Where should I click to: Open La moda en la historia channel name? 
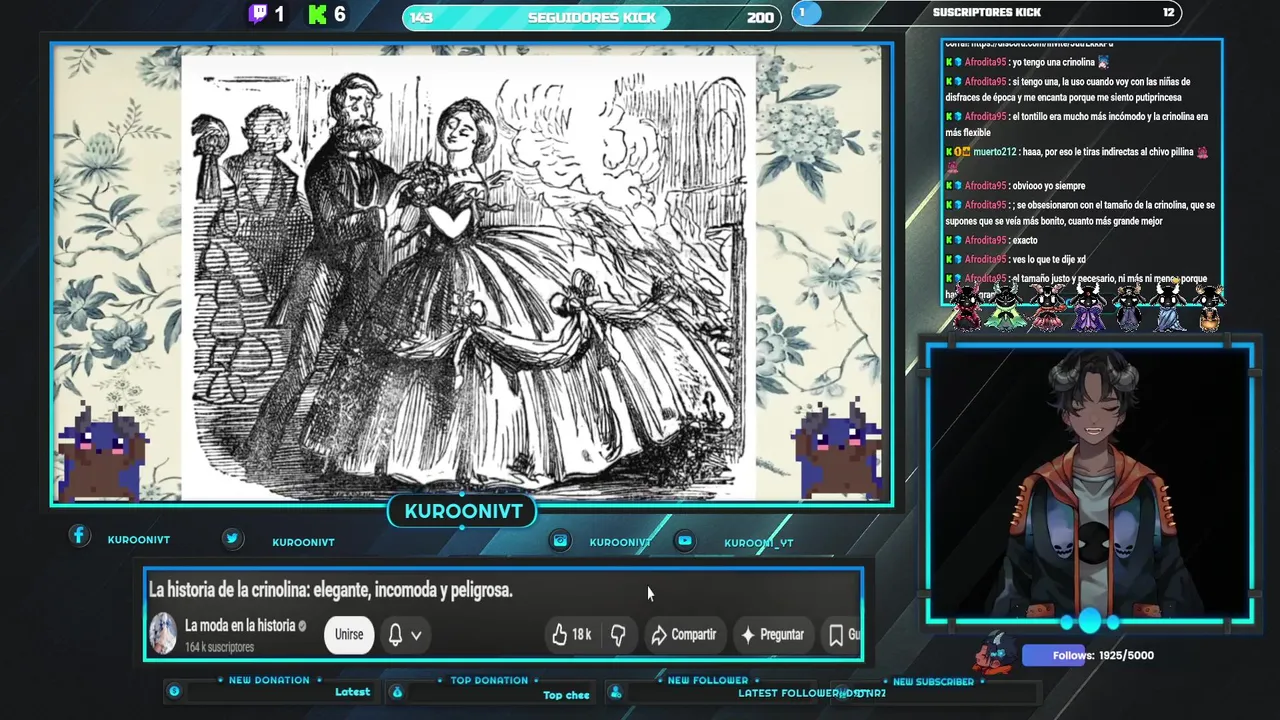(240, 625)
